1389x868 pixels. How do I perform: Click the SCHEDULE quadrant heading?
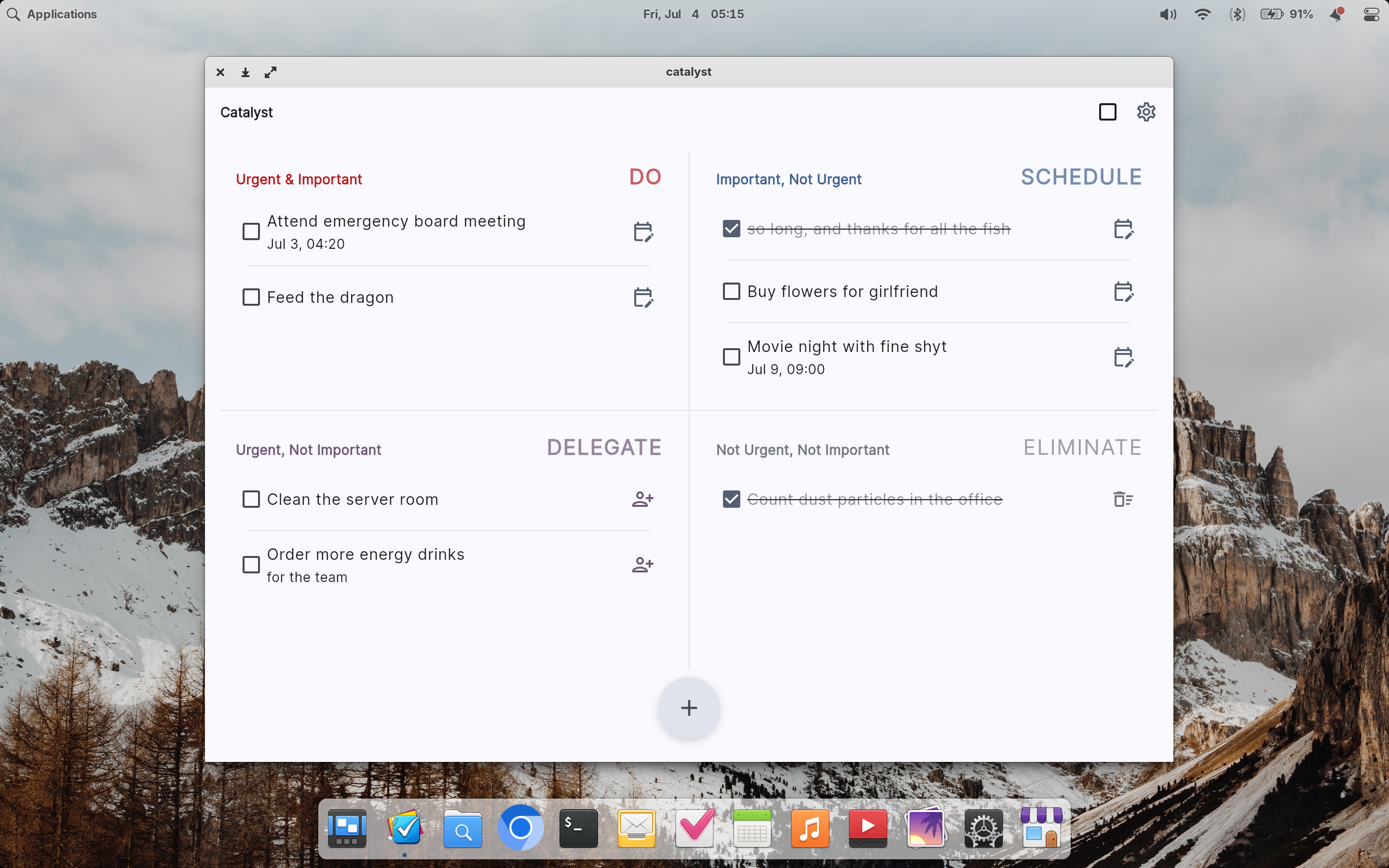[1081, 177]
